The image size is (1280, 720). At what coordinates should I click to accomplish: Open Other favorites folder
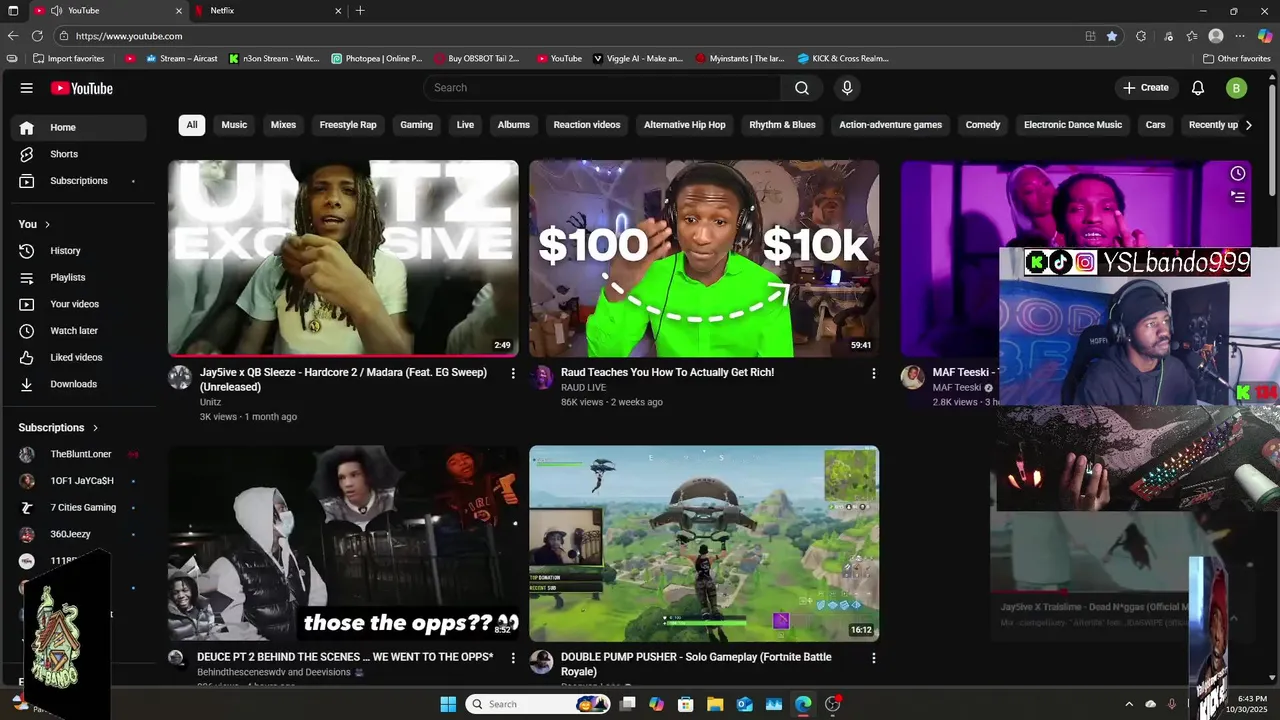pos(1237,59)
